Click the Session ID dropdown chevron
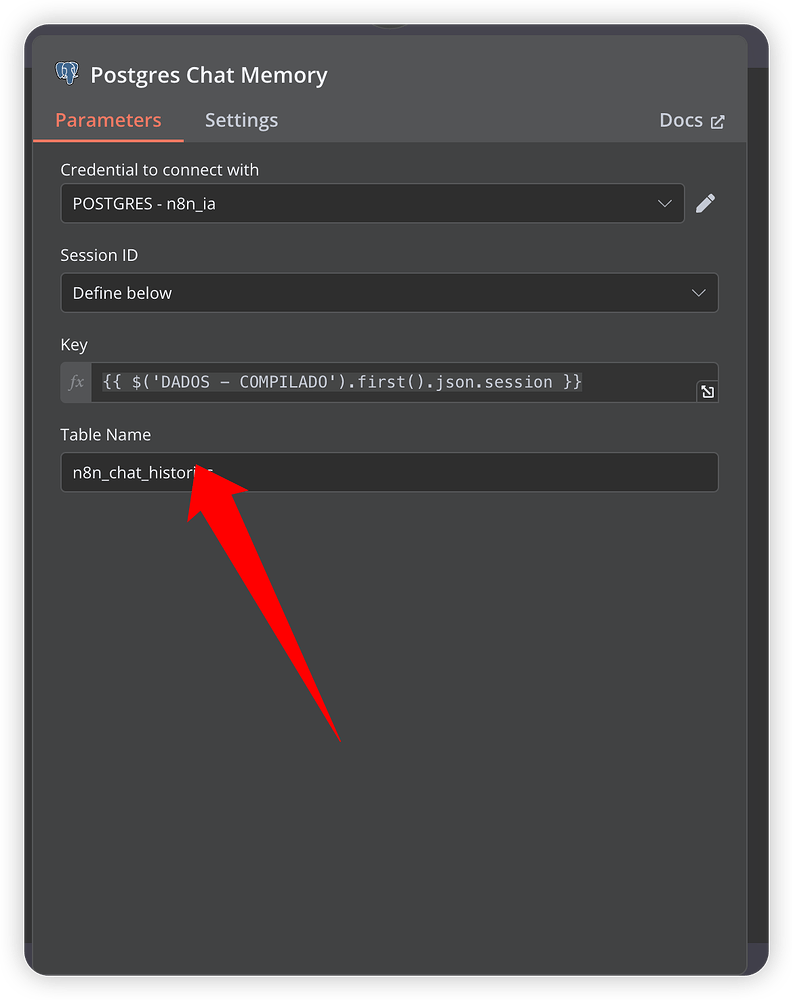Image resolution: width=792 pixels, height=1000 pixels. (699, 293)
